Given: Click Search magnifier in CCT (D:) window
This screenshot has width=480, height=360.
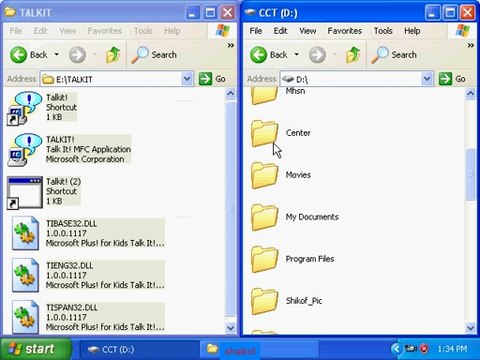Looking at the screenshot, I should (x=379, y=55).
